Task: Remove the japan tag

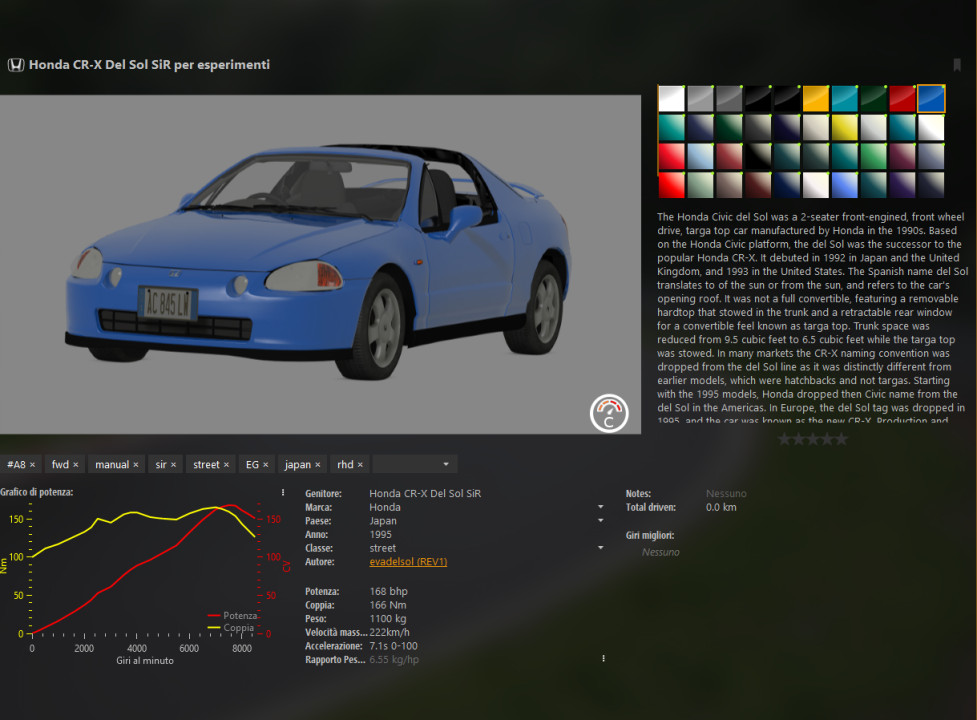Action: [317, 465]
